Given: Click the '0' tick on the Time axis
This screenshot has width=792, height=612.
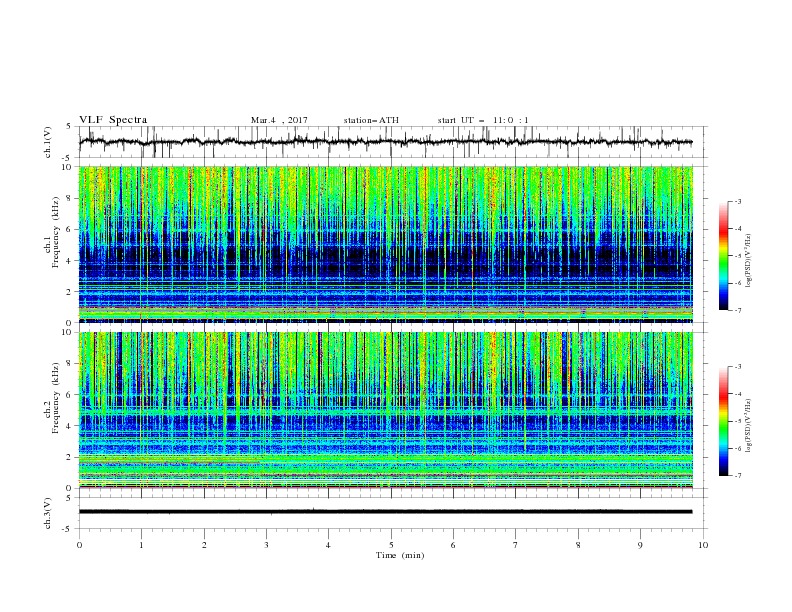Looking at the screenshot, I should (79, 545).
